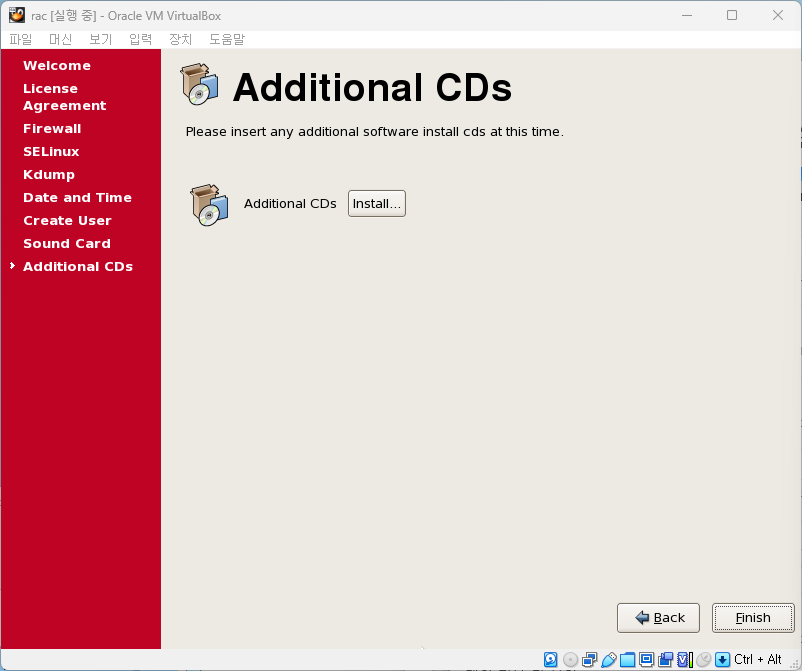The image size is (802, 671).
Task: Select License Agreement in the sidebar
Action: click(64, 97)
